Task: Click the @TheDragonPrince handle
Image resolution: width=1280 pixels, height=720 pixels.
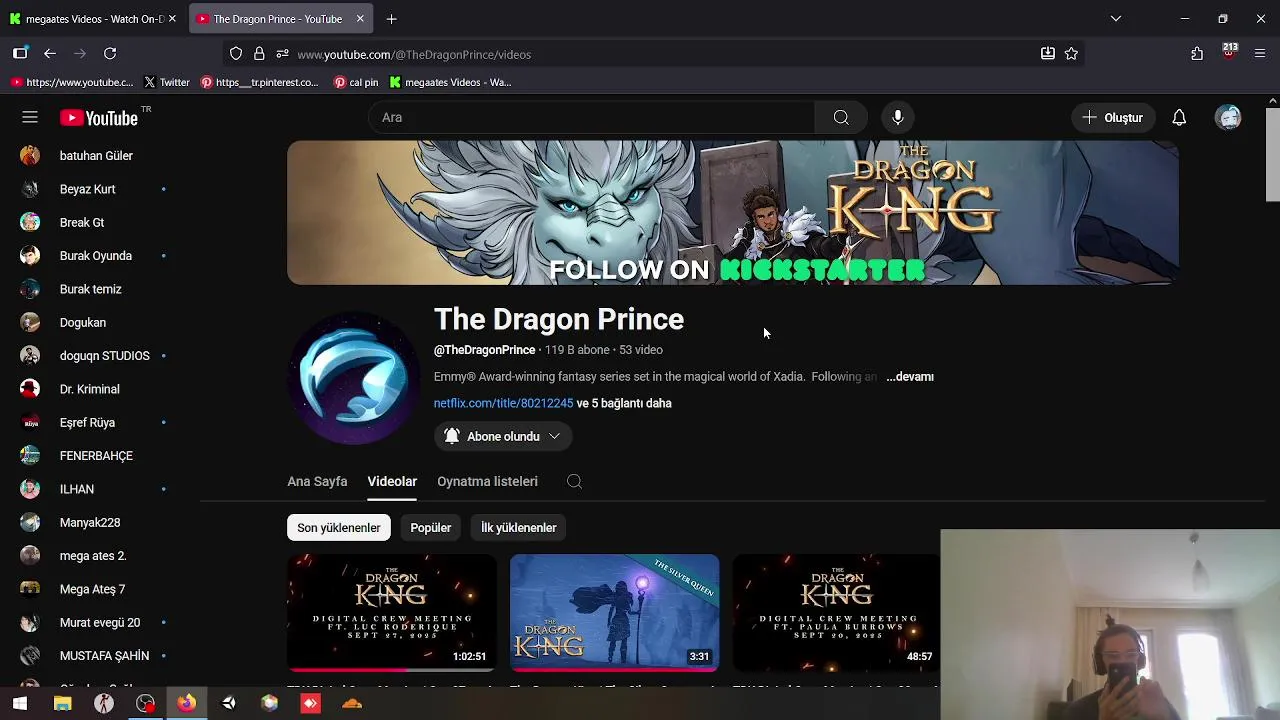Action: click(484, 350)
